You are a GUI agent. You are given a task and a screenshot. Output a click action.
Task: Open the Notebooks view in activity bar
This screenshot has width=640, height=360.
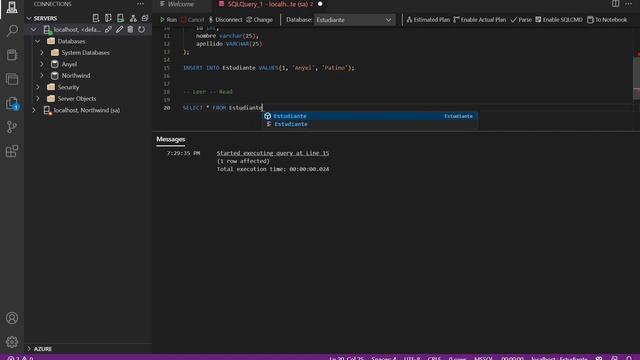[12, 55]
